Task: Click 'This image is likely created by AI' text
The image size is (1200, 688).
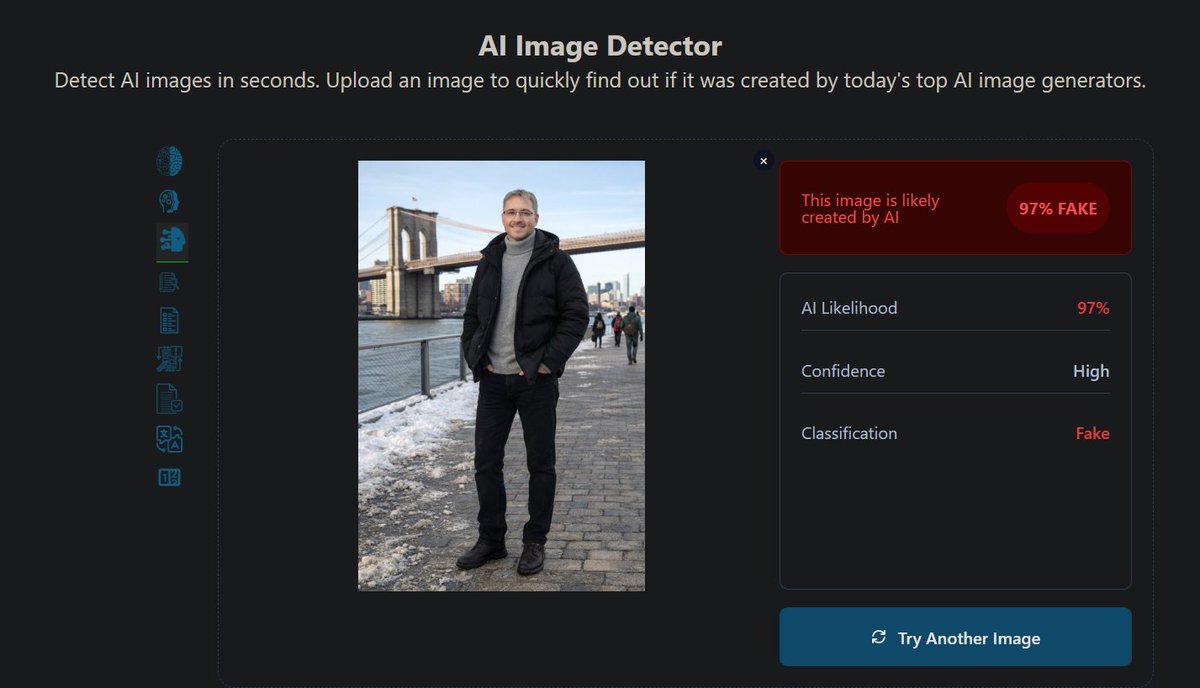Action: pyautogui.click(x=870, y=208)
